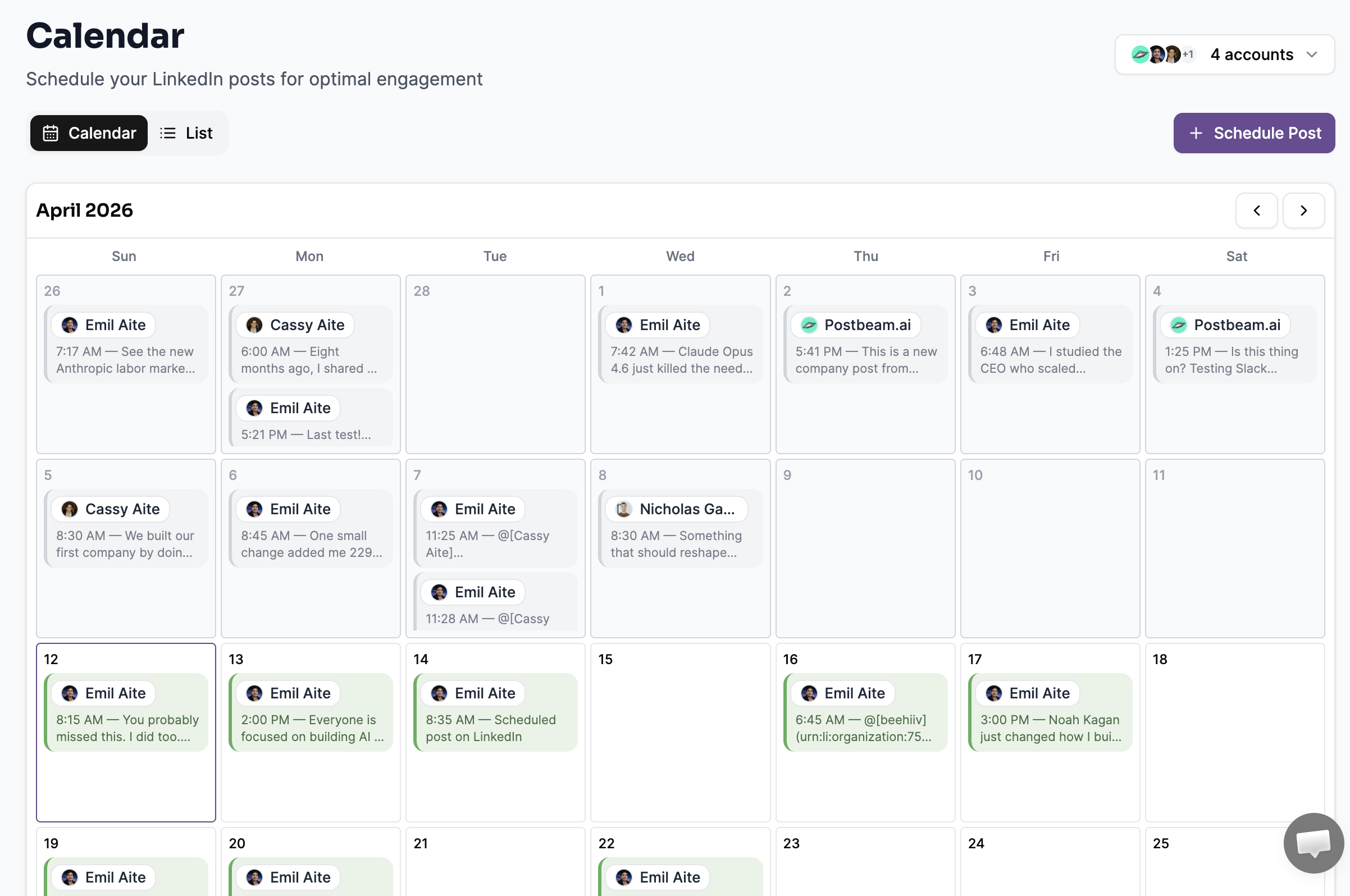Open the 6:00 AM Cassy Aite post
This screenshot has width=1350, height=896.
(311, 359)
